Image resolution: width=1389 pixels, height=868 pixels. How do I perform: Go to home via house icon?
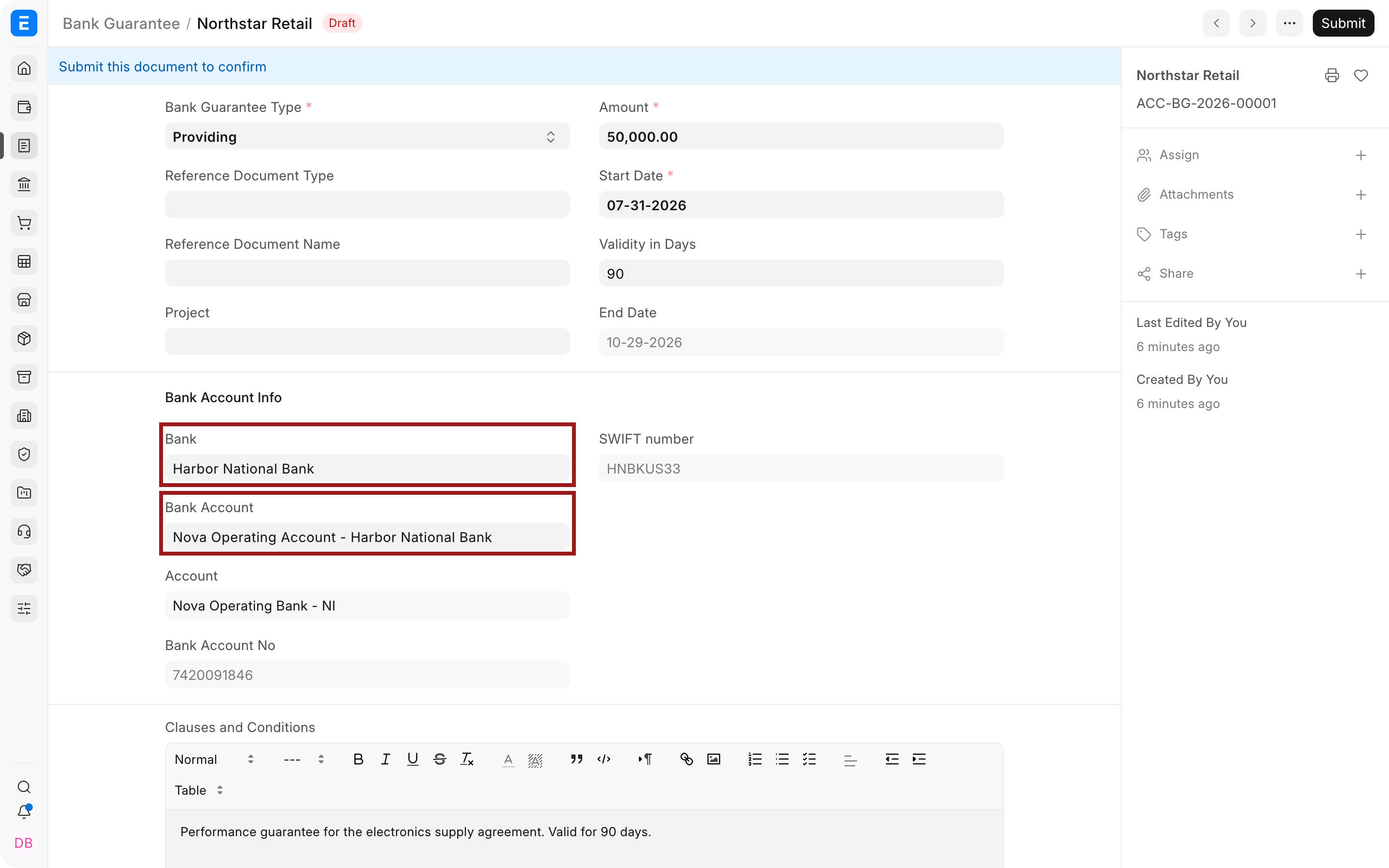click(24, 68)
